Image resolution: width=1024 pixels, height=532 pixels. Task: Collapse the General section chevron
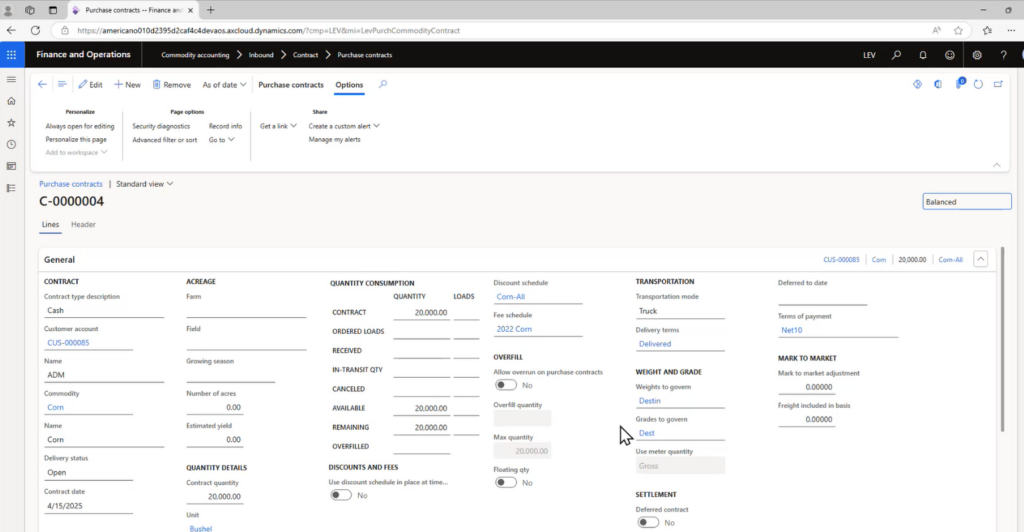980,259
